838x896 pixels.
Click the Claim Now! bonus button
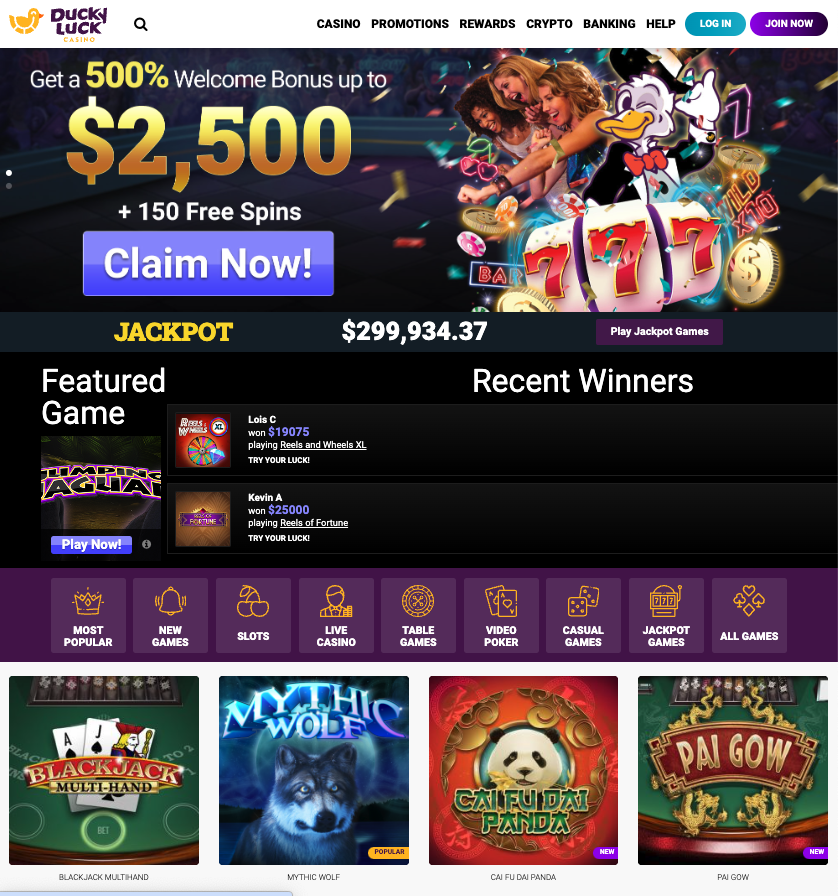click(x=208, y=263)
